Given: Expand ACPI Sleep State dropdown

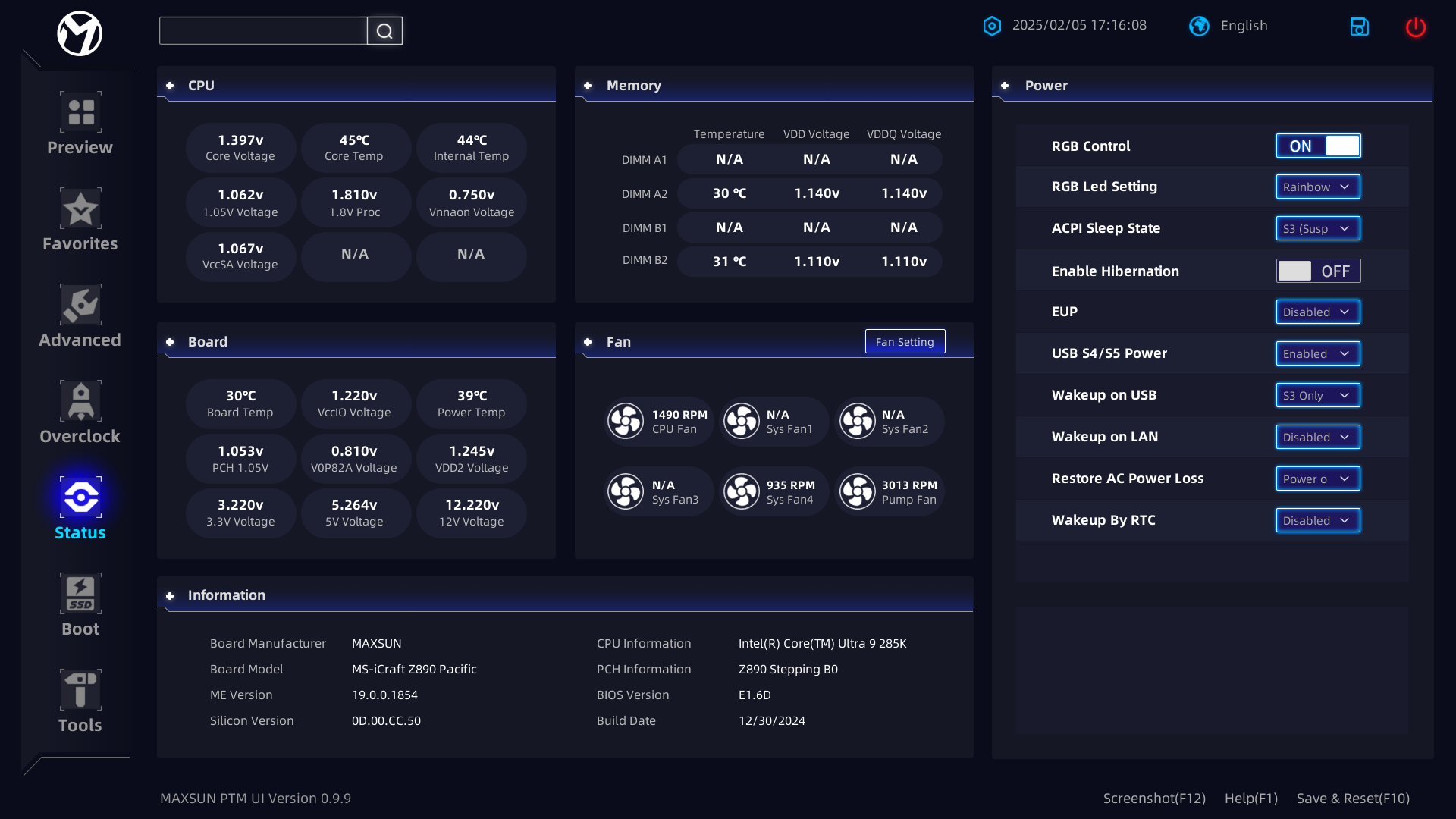Looking at the screenshot, I should (x=1318, y=229).
